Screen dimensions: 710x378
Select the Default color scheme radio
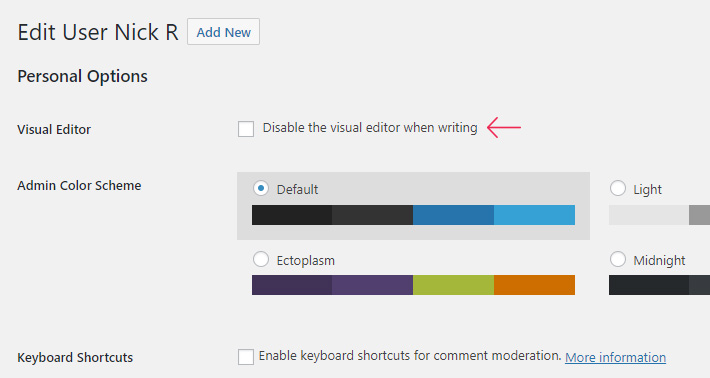point(261,188)
